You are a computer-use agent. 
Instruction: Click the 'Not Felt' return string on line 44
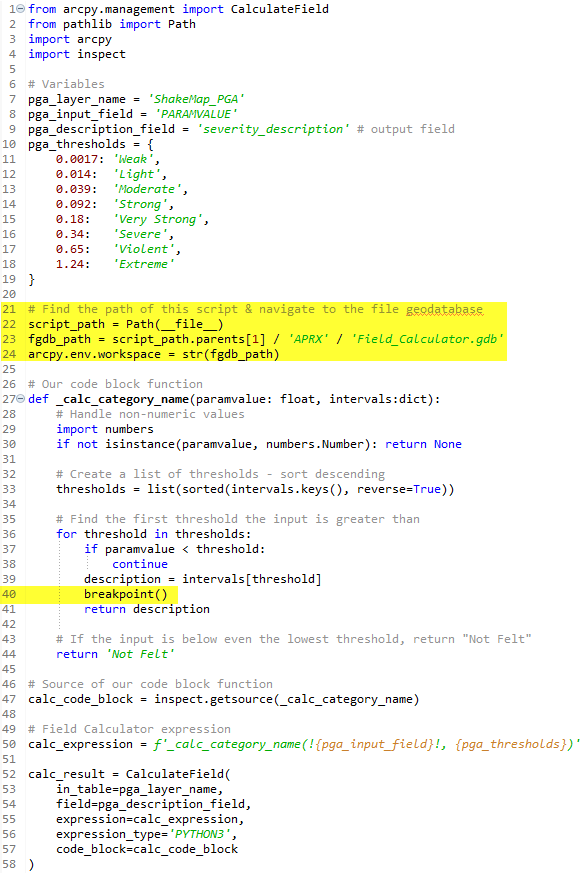[140, 655]
